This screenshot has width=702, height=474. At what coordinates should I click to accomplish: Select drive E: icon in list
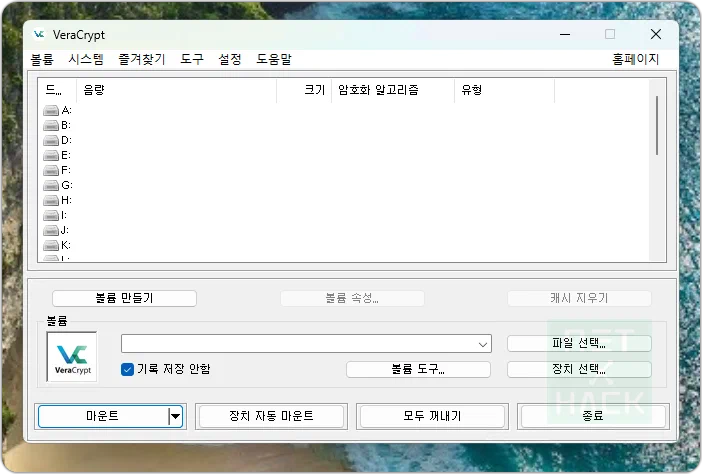(51, 155)
